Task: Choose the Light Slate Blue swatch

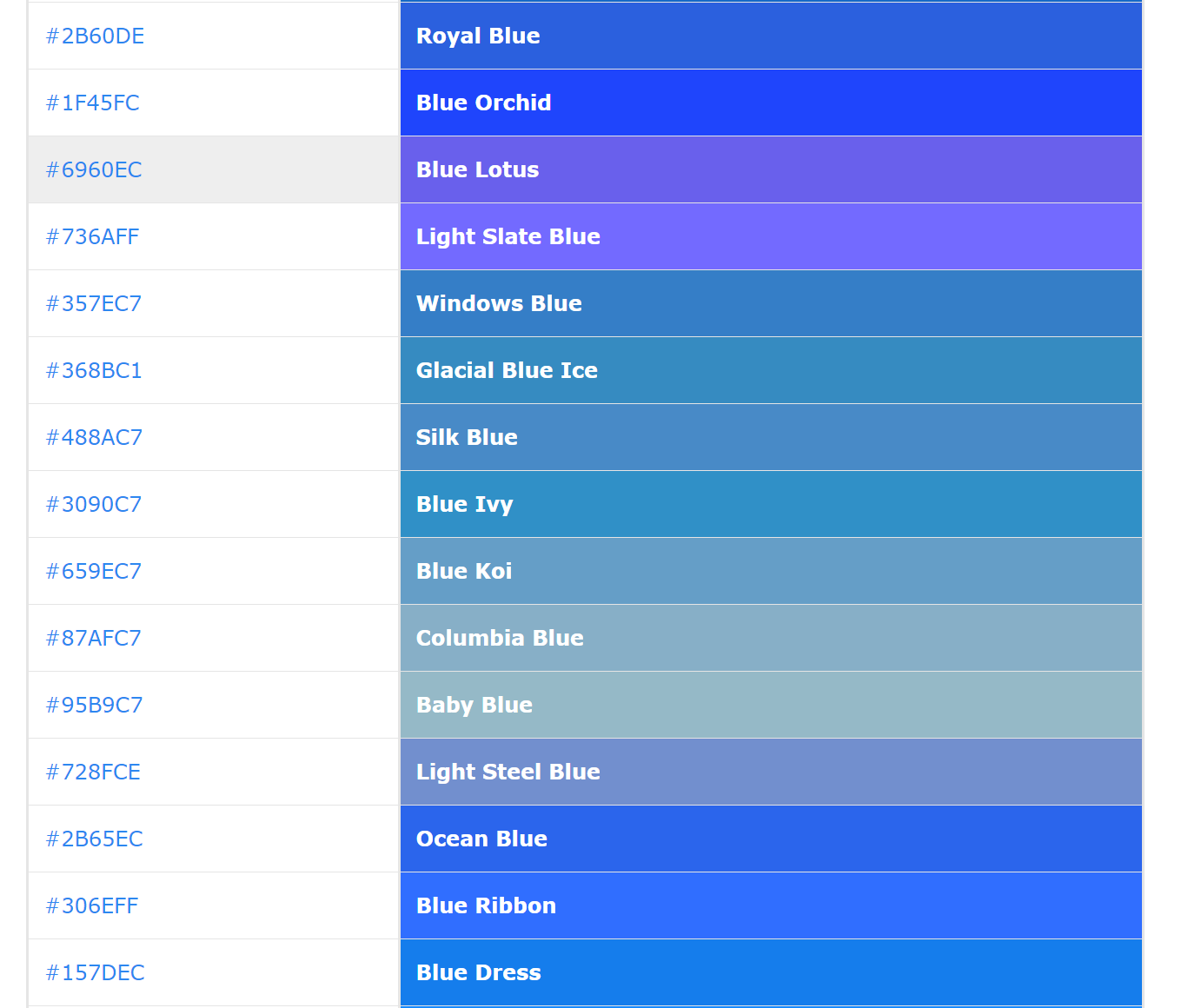Action: tap(770, 236)
